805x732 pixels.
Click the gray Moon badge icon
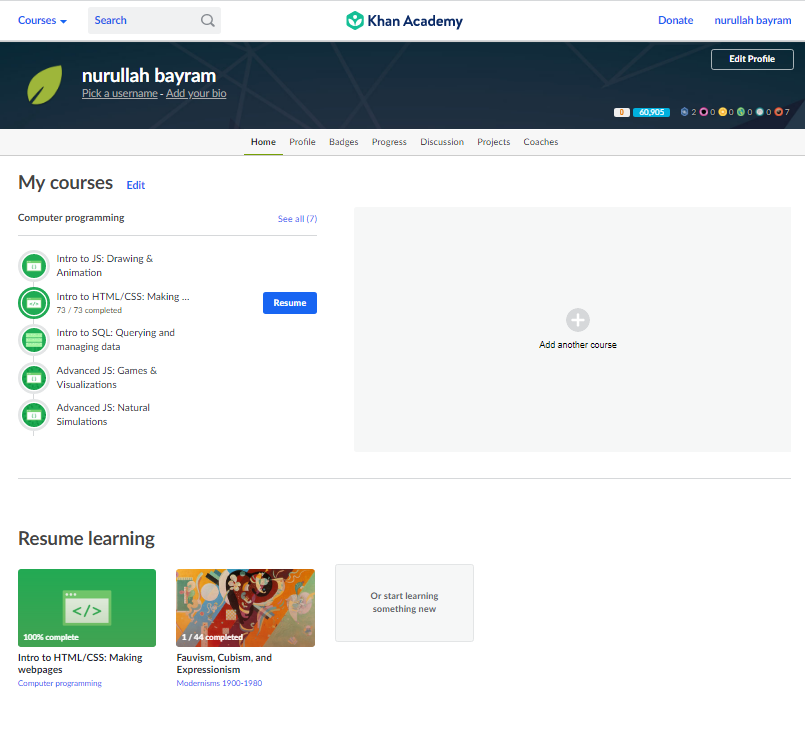click(x=760, y=112)
